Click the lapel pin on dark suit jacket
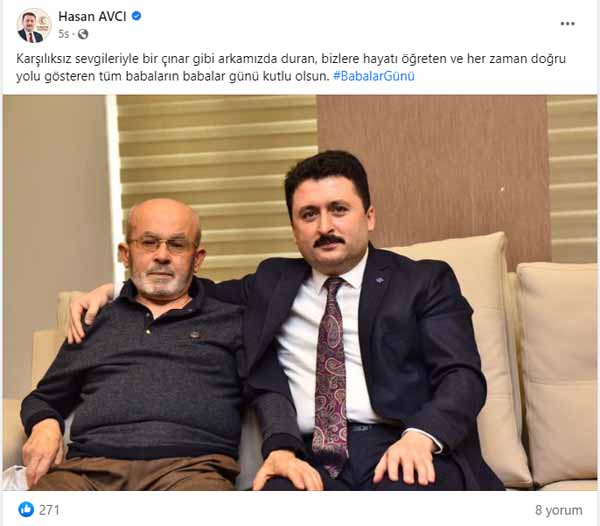600x526 pixels. point(379,280)
